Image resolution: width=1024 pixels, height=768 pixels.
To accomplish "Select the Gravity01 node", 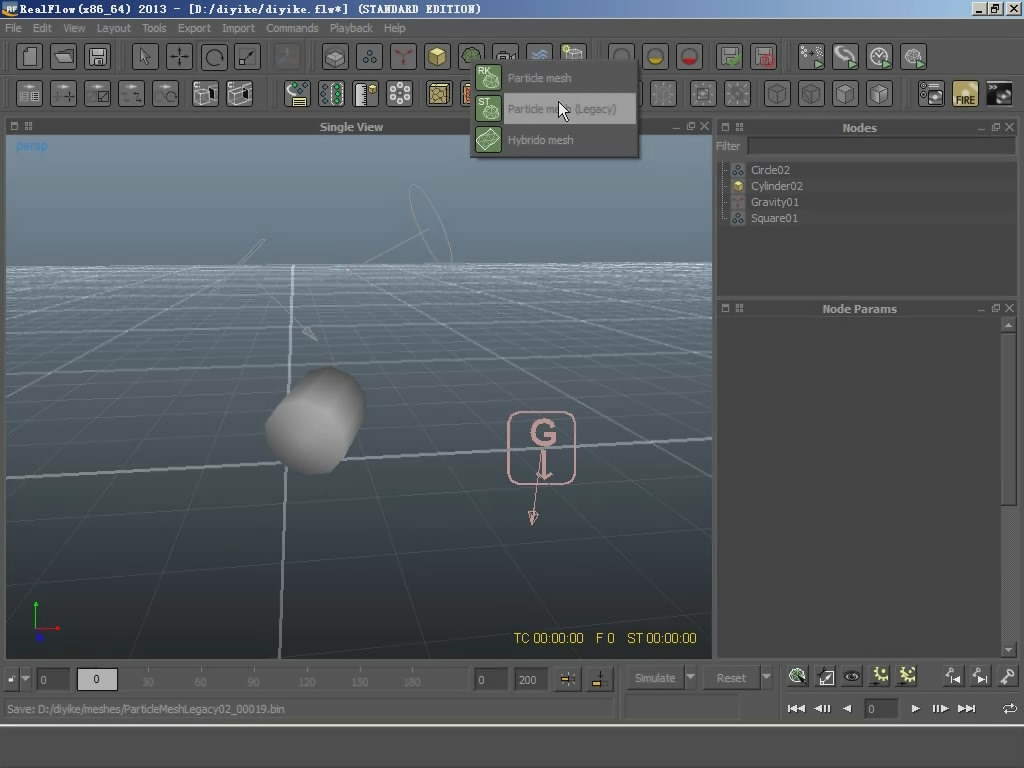I will click(x=775, y=202).
